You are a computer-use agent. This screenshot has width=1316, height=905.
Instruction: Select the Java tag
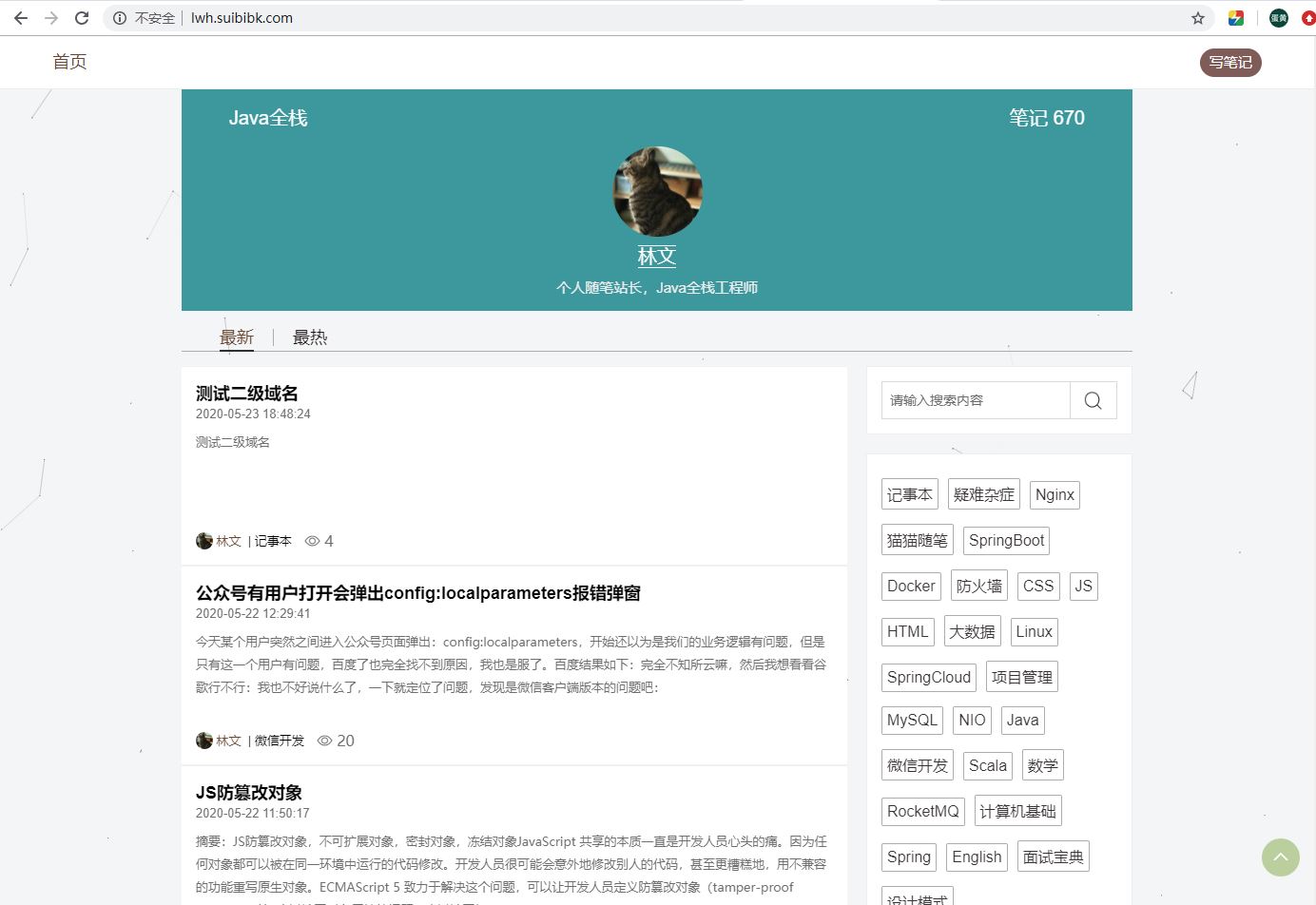tap(1023, 720)
